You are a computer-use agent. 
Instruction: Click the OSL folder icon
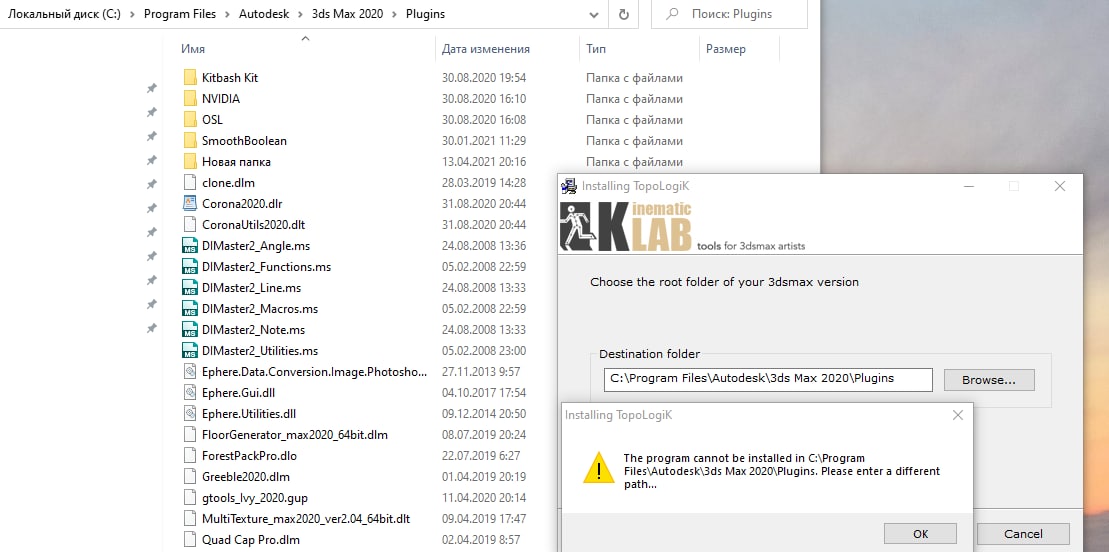point(190,120)
